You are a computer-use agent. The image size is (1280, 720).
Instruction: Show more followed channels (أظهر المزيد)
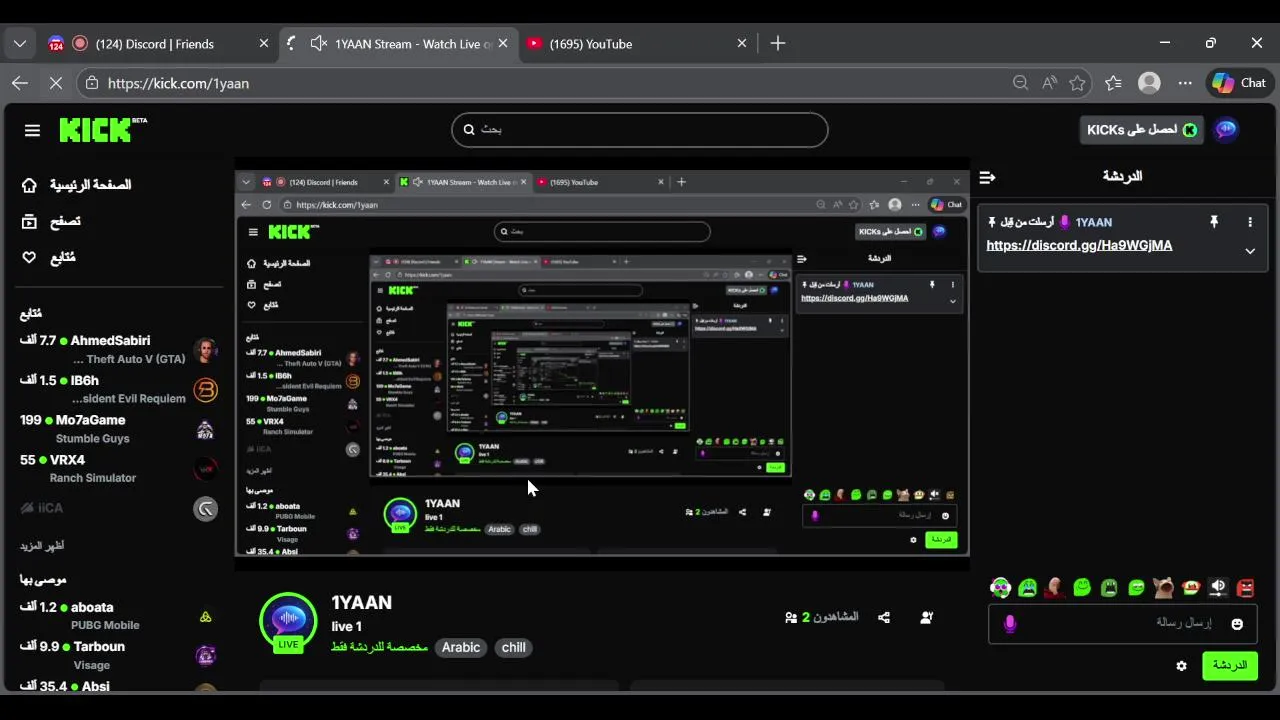[42, 546]
